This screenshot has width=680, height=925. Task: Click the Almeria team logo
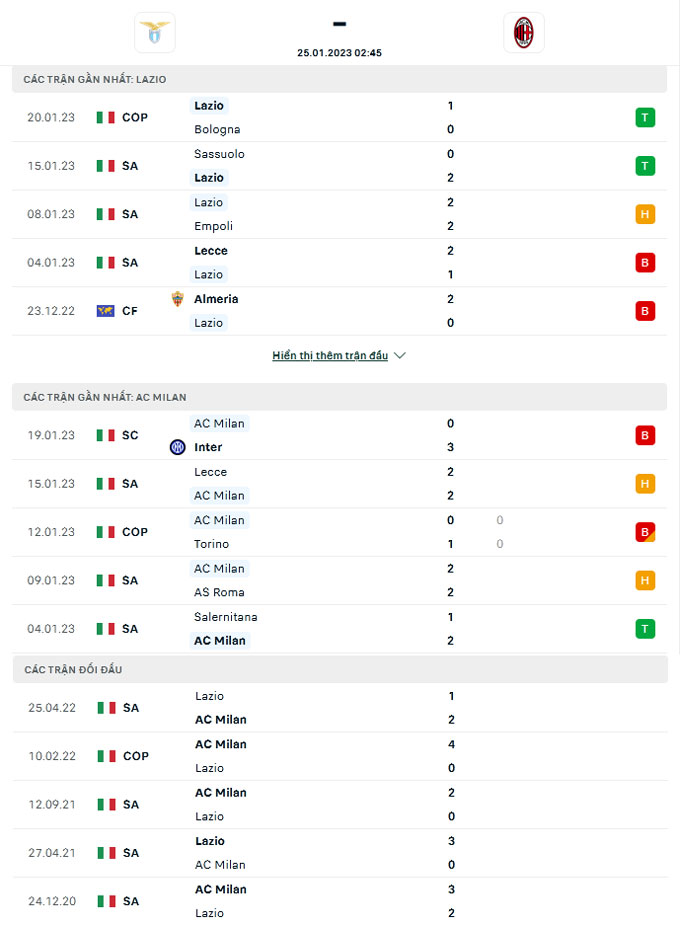[178, 299]
